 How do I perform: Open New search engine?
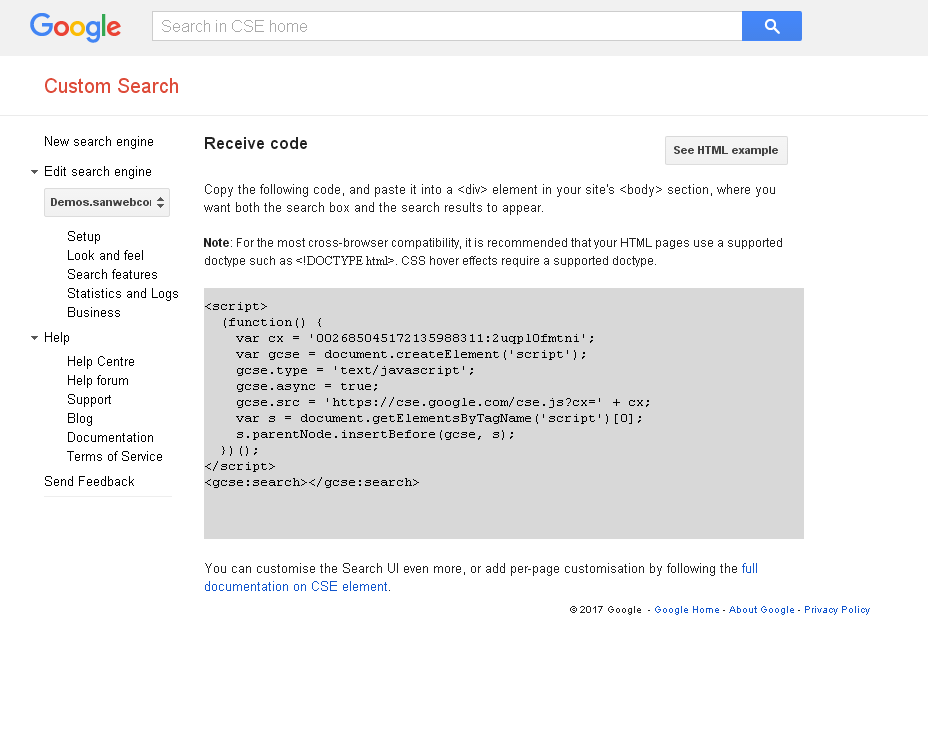tap(99, 141)
